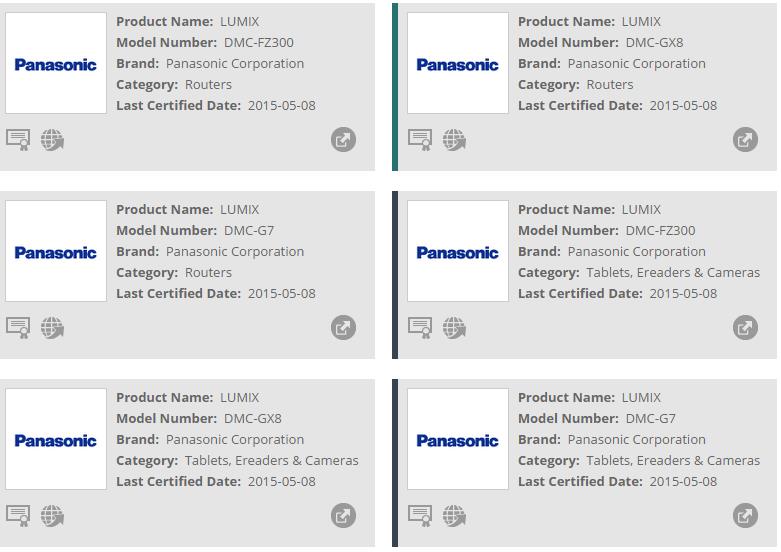Viewport: 781px width, 552px height.
Task: Open external link on DMC-G7 Routers card
Action: pos(343,328)
